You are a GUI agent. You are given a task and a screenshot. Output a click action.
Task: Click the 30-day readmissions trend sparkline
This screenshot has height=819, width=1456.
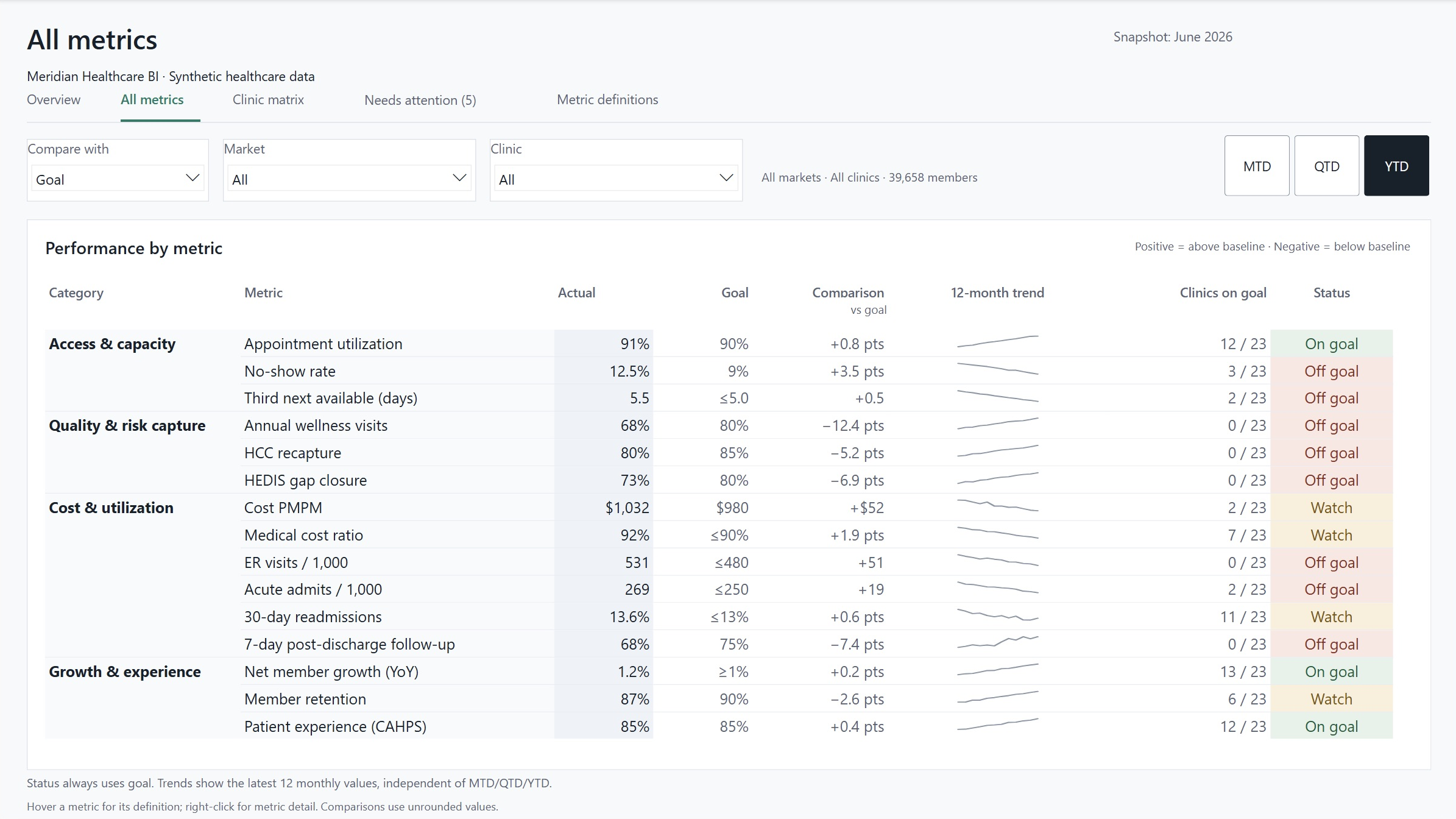click(x=998, y=614)
